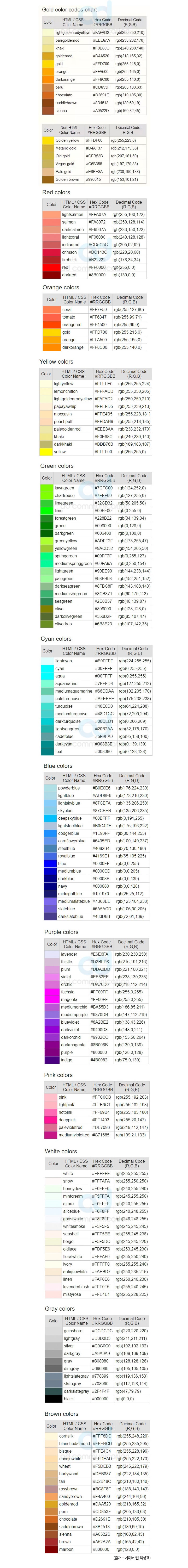Select hex code #DC143C
The width and height of the screenshot is (188, 1568).
(98, 252)
